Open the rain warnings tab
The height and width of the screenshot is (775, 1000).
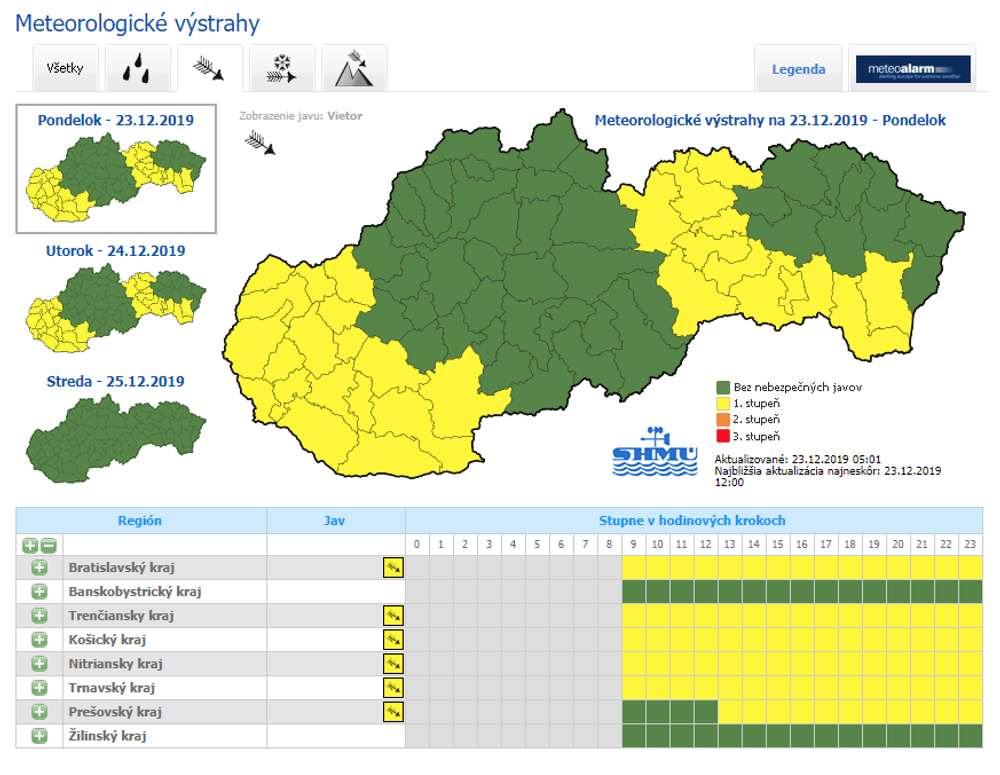pyautogui.click(x=137, y=69)
